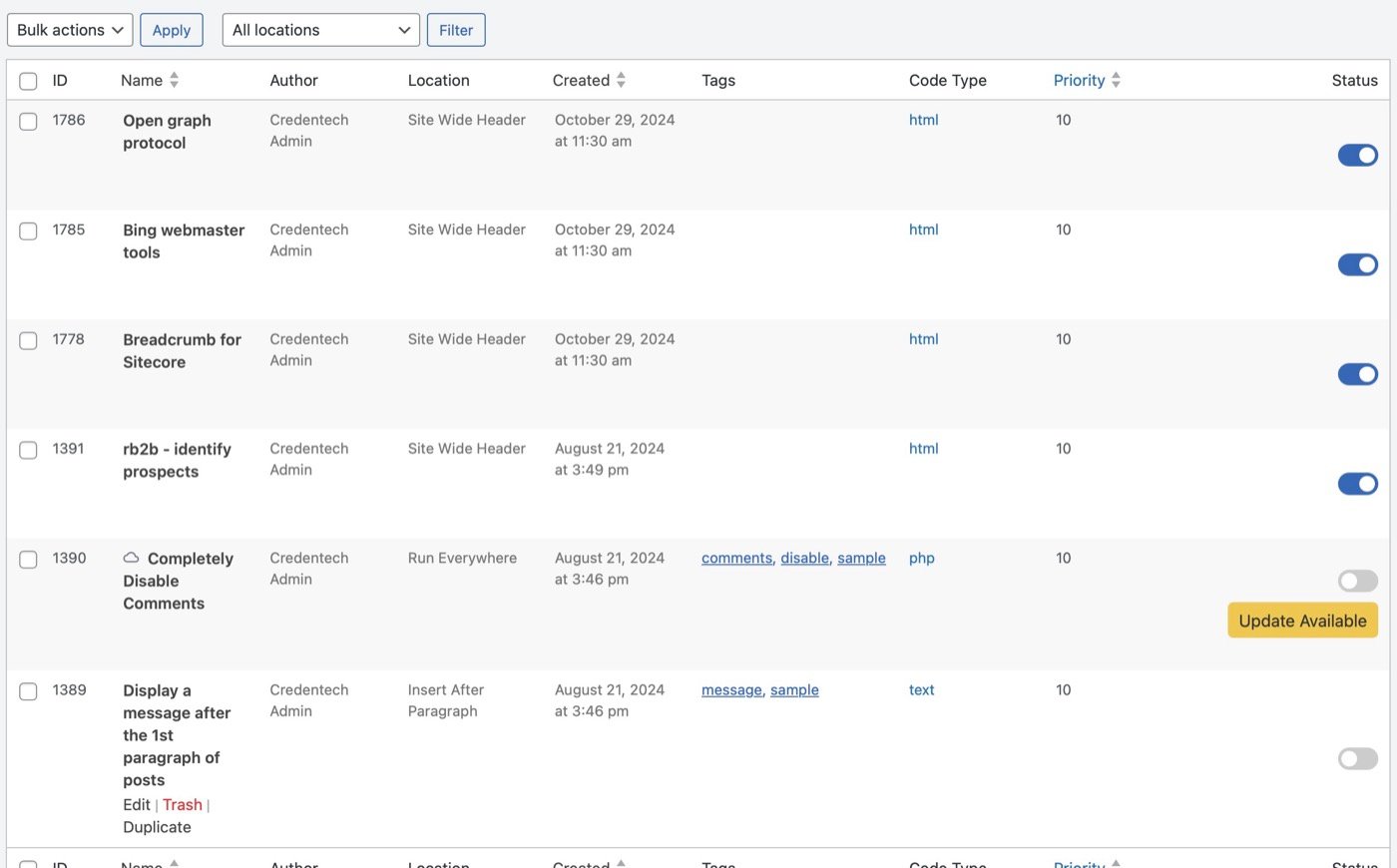The width and height of the screenshot is (1397, 868).
Task: Open the rb2b - identify prospects snippet
Action: pos(177,461)
